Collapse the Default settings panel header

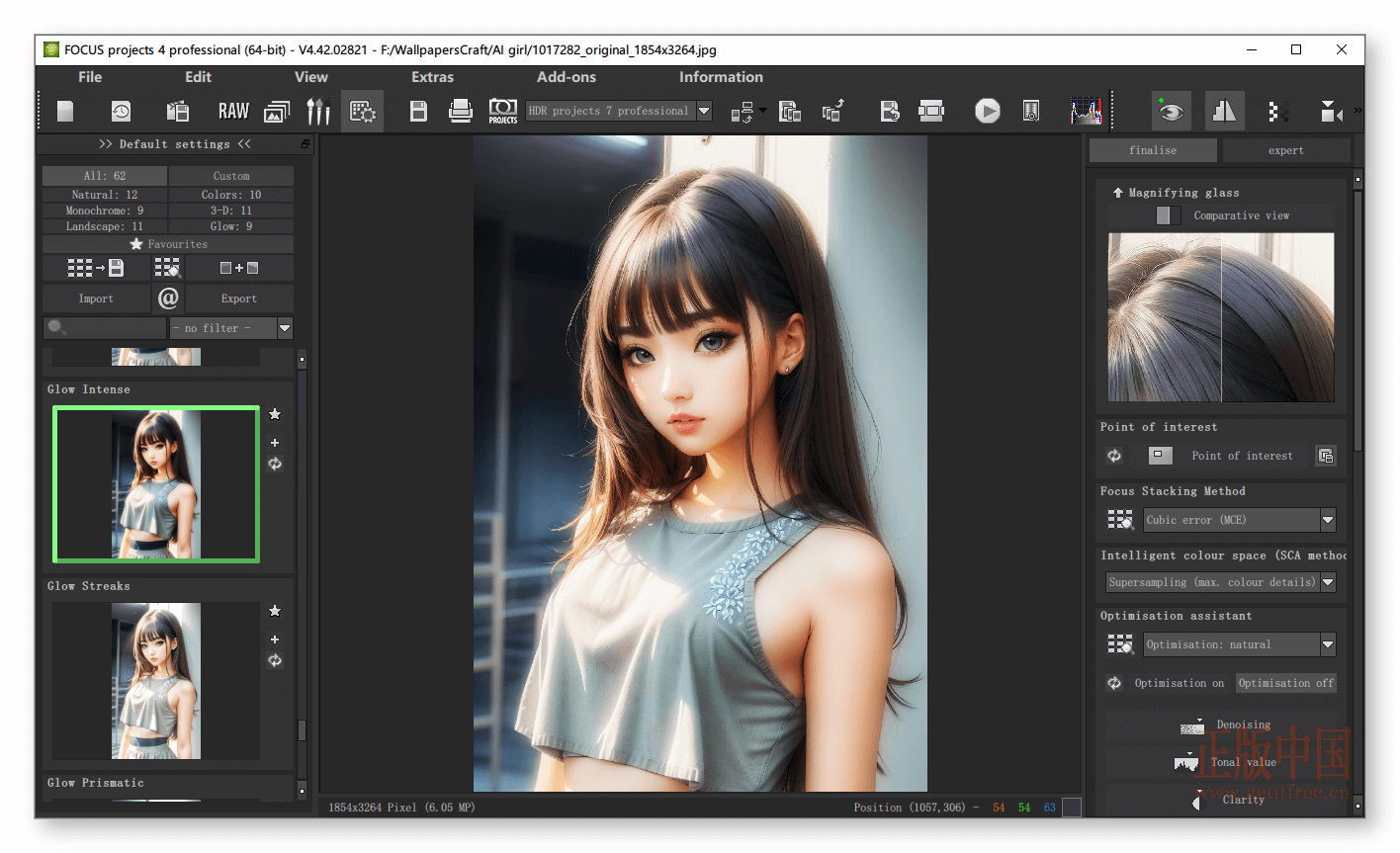tap(174, 144)
